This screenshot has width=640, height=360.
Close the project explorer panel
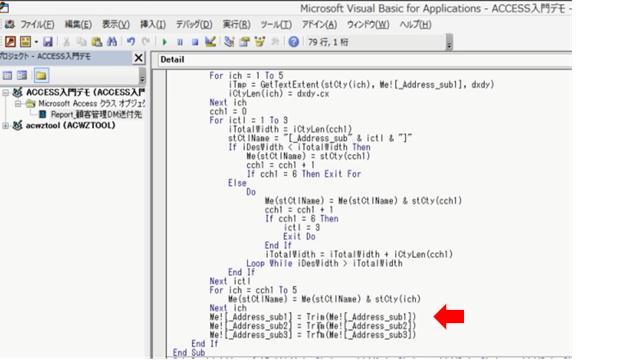click(139, 58)
